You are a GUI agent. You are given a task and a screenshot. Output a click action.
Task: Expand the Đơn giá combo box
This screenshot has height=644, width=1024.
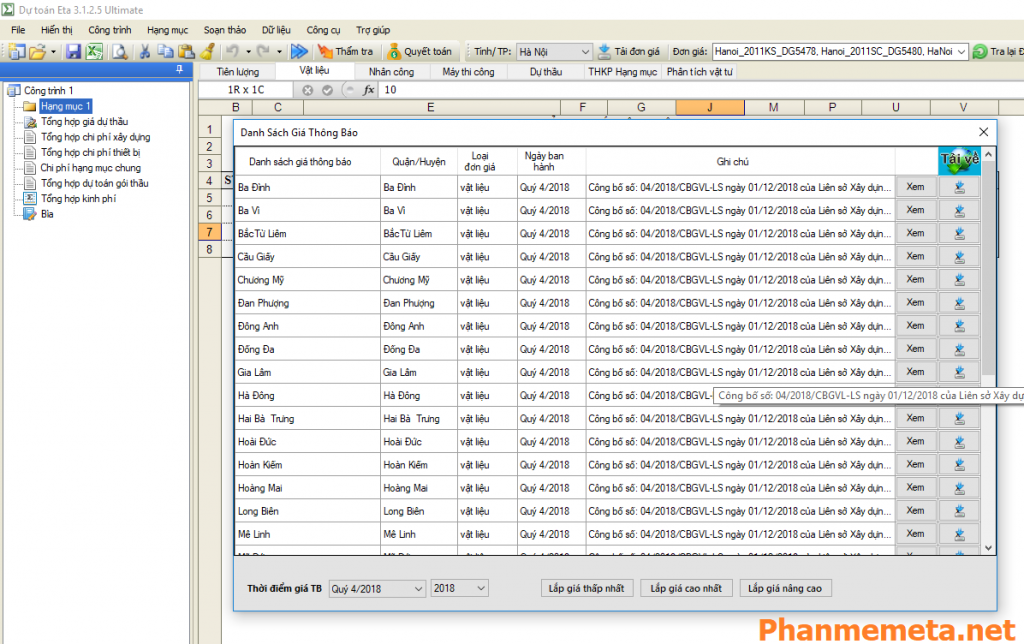tap(961, 51)
